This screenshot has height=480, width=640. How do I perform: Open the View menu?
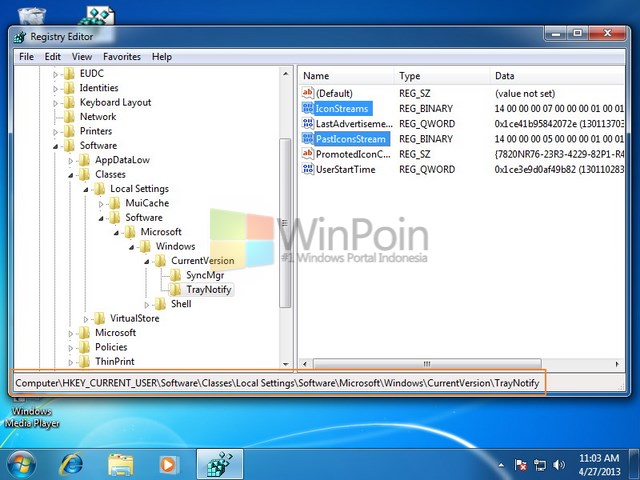[x=82, y=57]
